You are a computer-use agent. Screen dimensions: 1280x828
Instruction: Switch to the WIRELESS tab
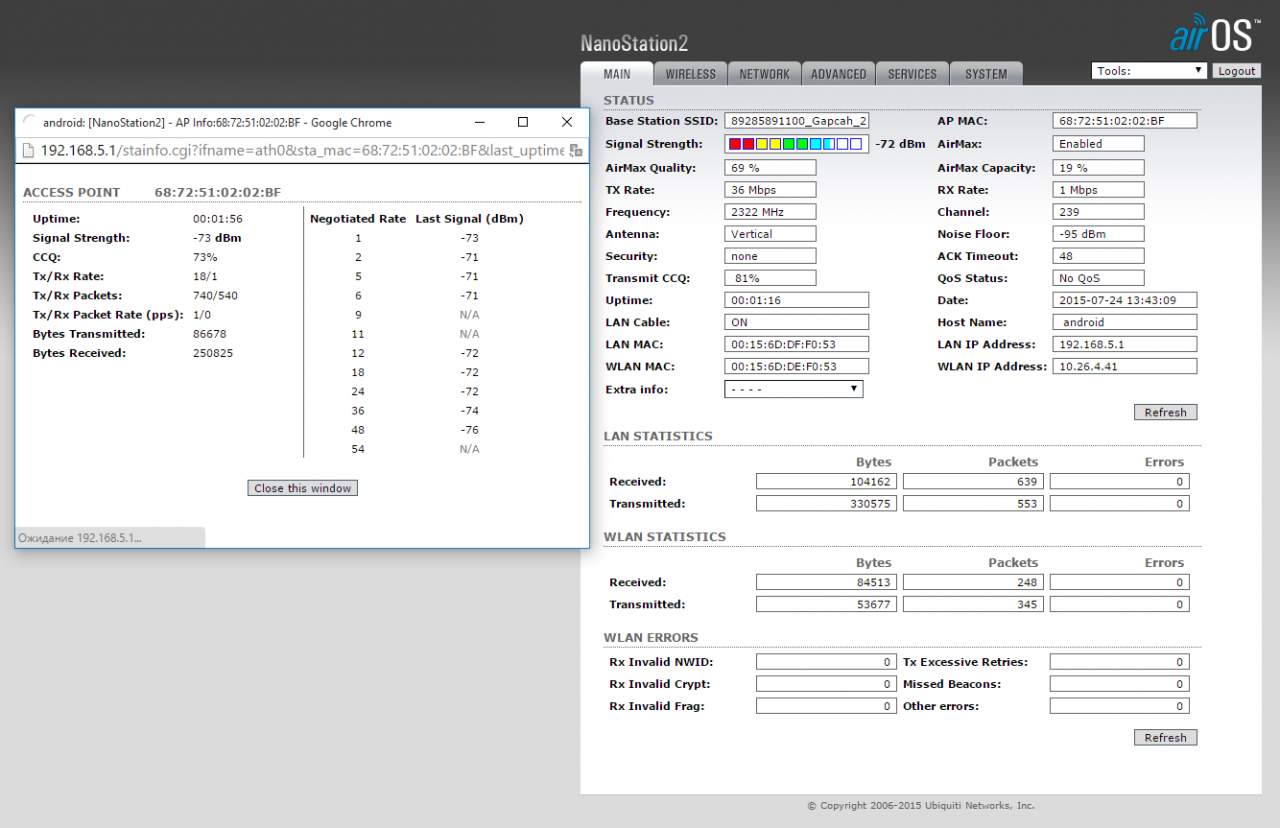coord(690,74)
